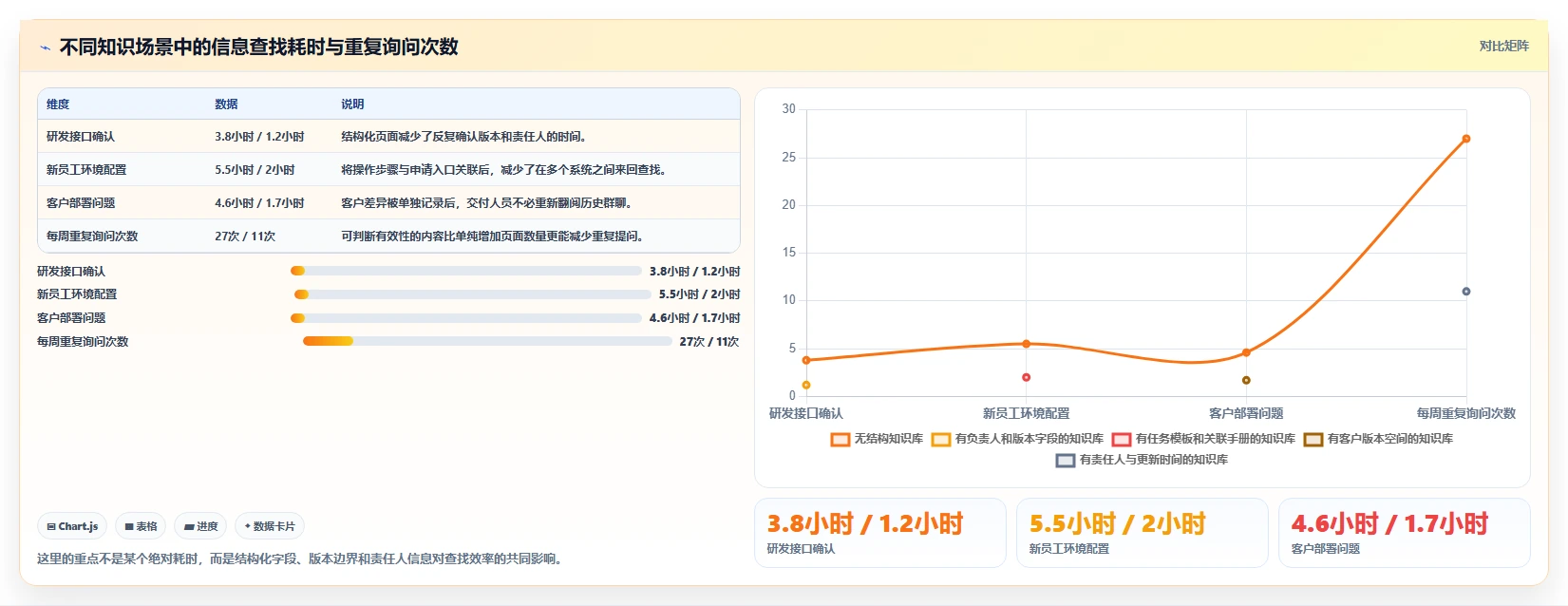Select the Chart.js tag chip
1568x606 pixels.
click(72, 526)
